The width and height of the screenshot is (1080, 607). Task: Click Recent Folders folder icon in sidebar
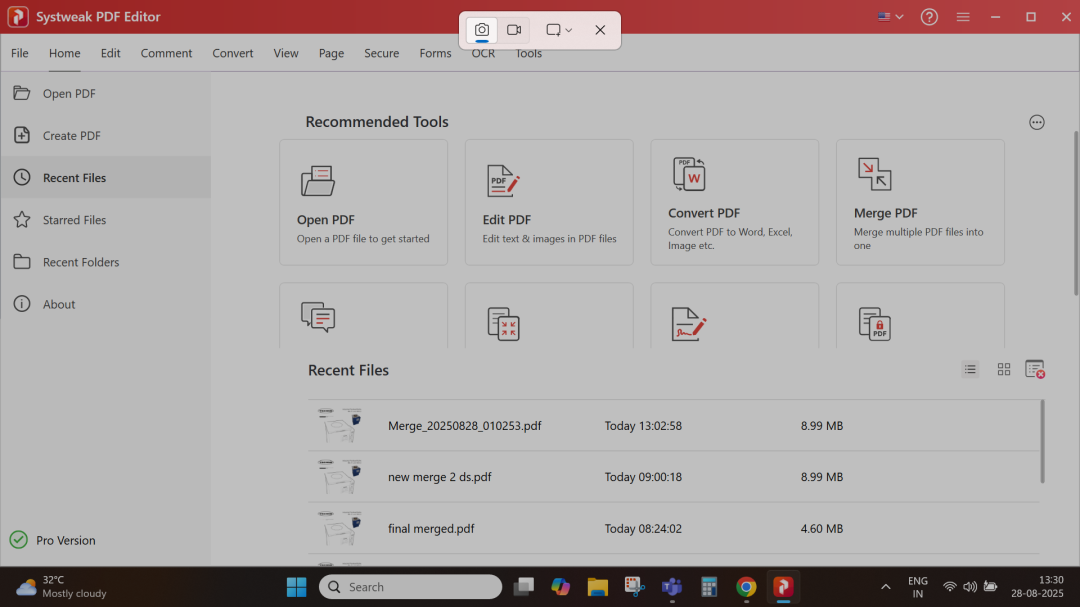[21, 262]
